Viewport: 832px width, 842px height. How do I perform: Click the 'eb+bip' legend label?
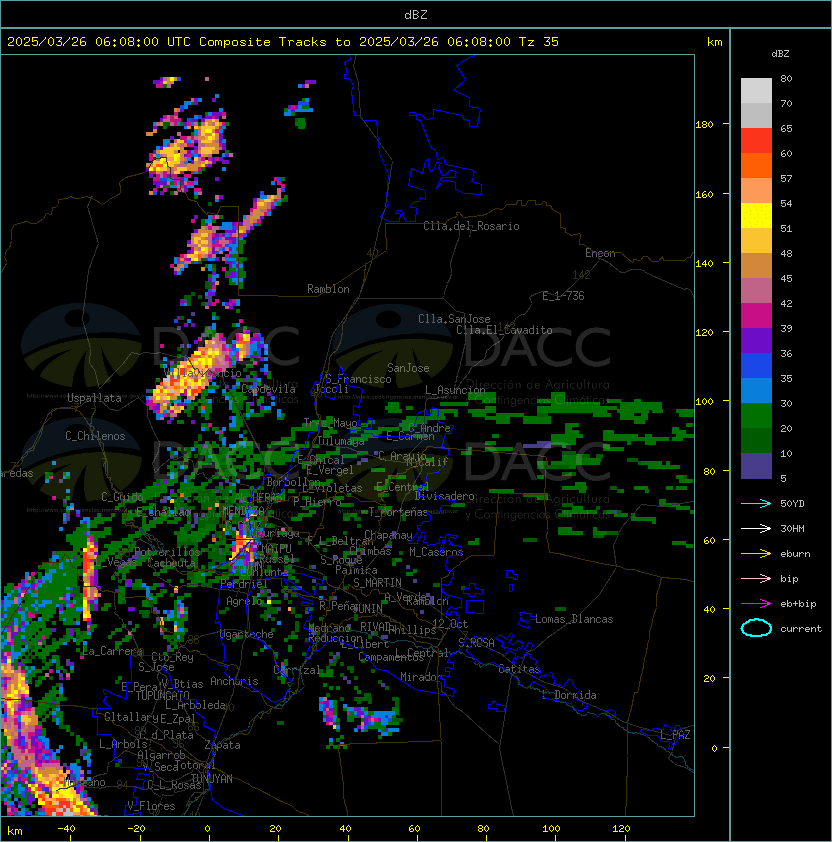pos(798,604)
